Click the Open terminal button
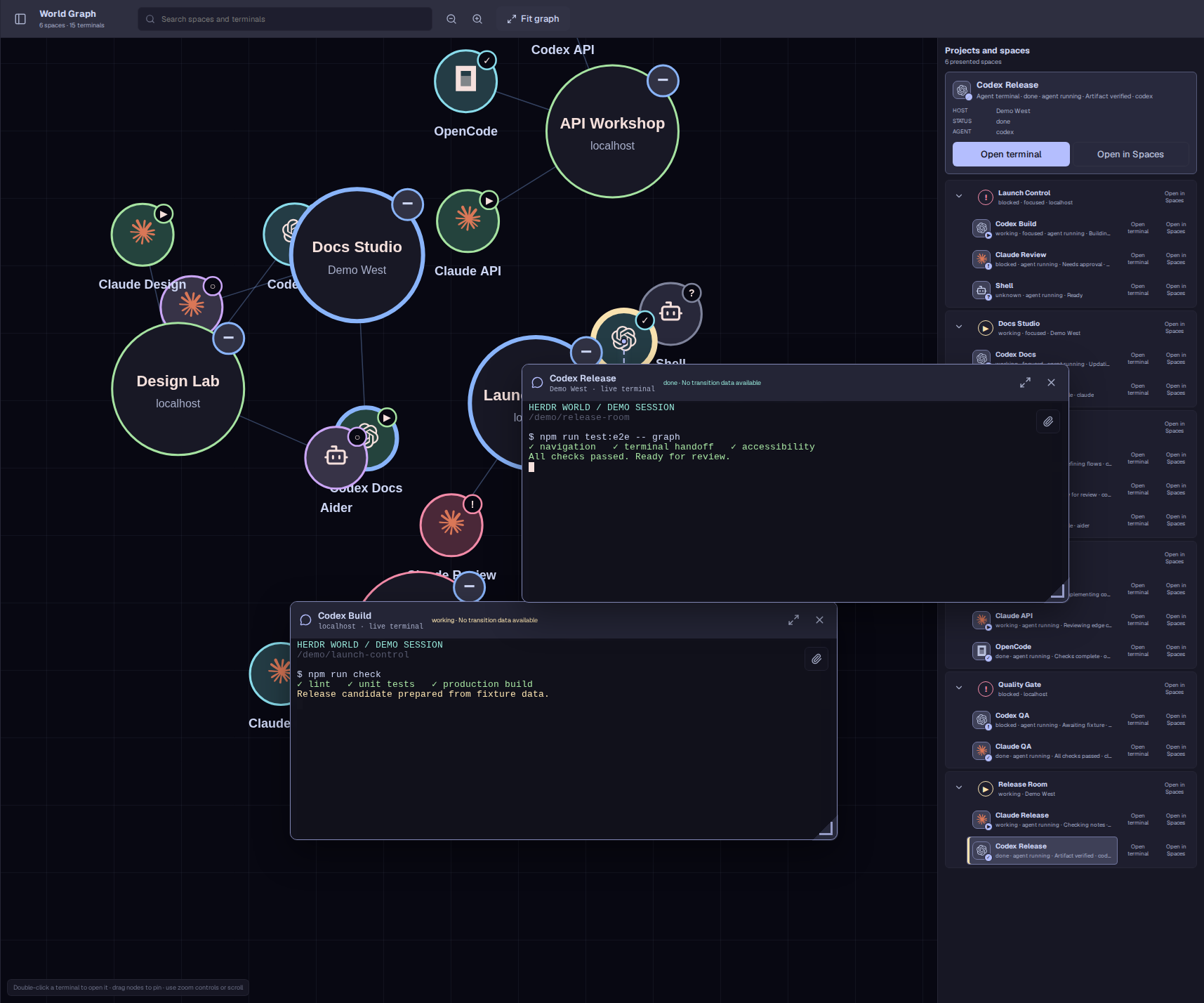 [1011, 155]
